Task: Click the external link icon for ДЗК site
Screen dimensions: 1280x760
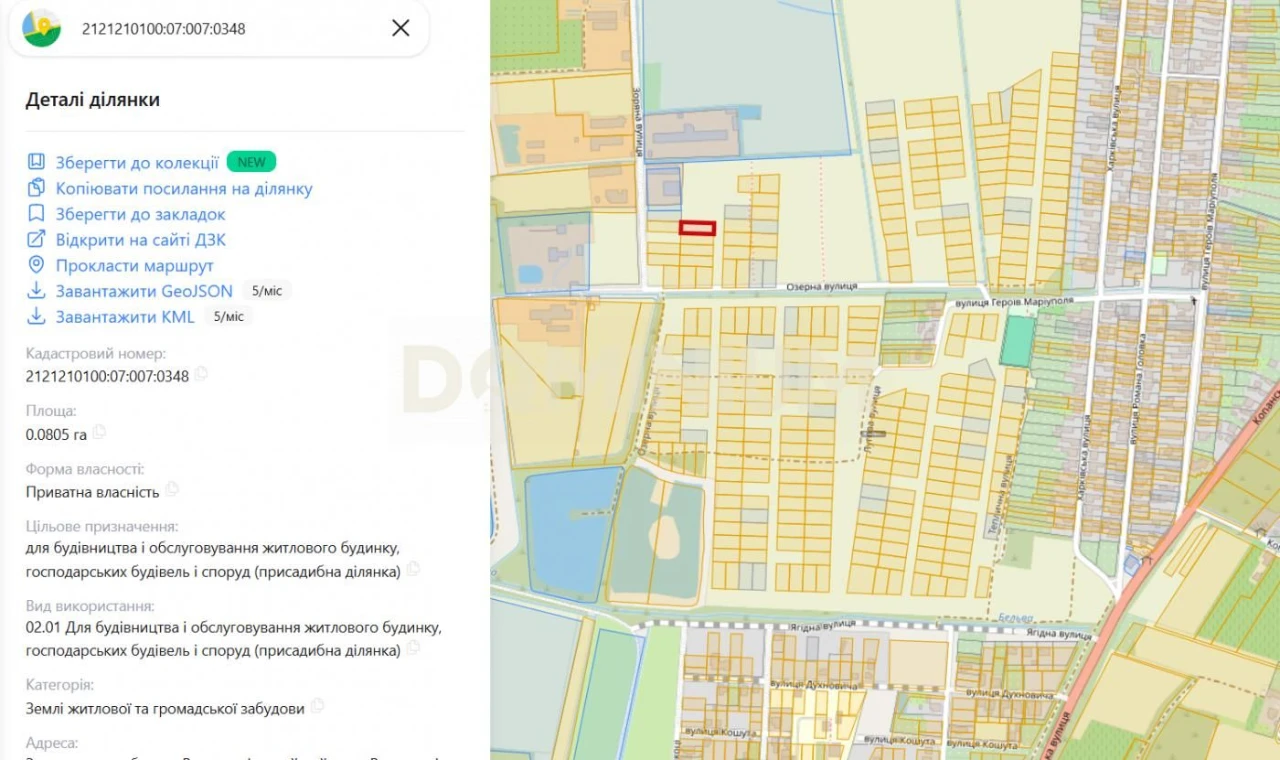Action: [37, 240]
